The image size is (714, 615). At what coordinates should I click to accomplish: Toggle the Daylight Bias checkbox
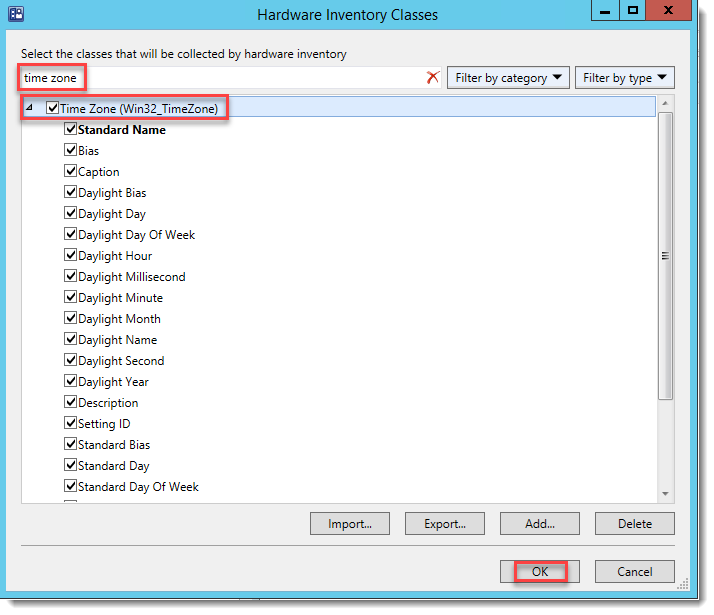[x=71, y=192]
